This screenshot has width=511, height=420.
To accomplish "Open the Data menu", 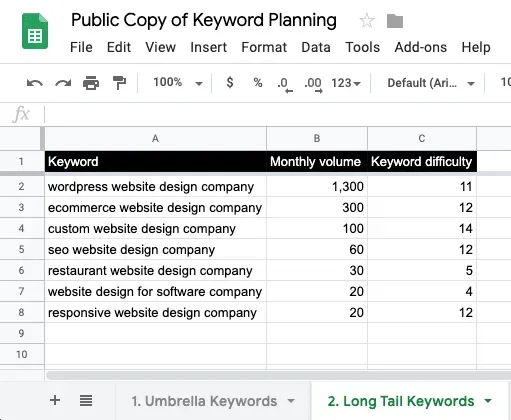I will pyautogui.click(x=316, y=47).
